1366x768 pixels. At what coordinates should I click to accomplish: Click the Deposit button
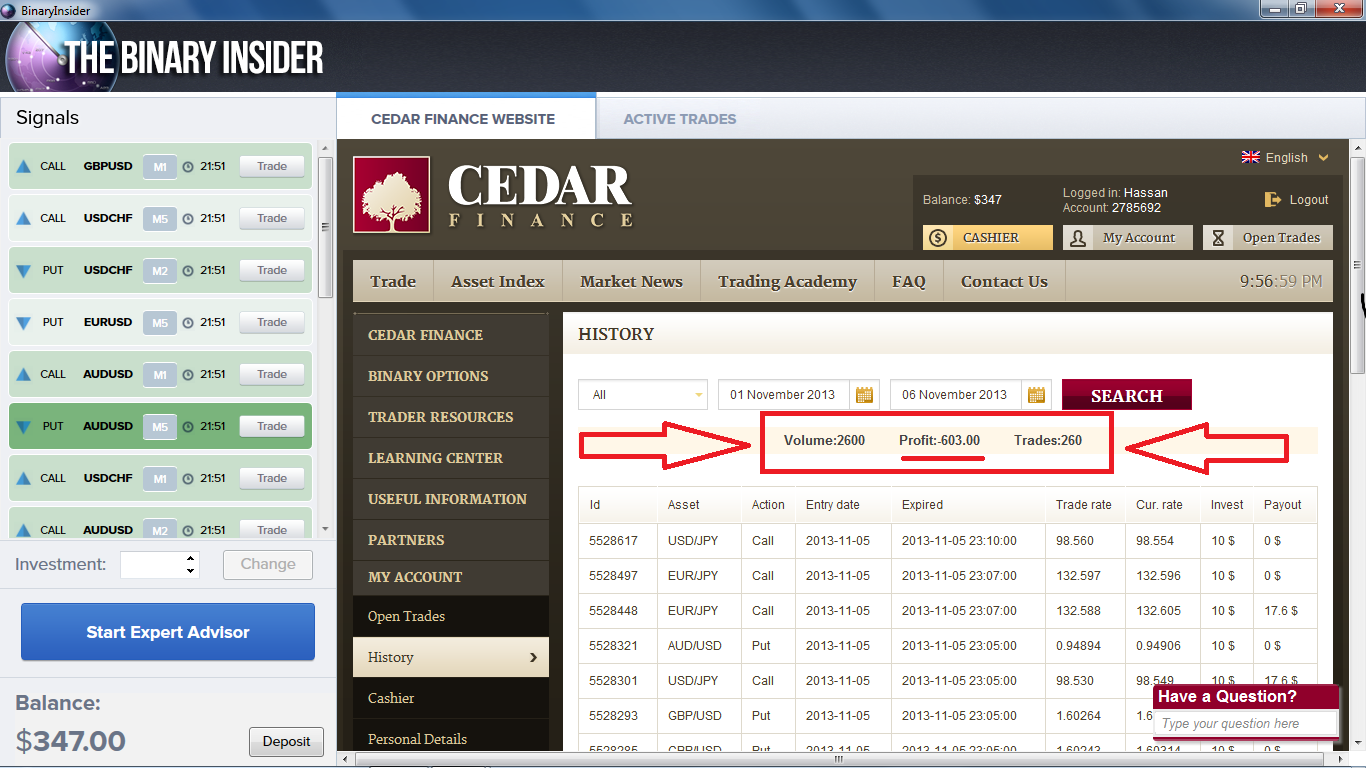tap(286, 742)
